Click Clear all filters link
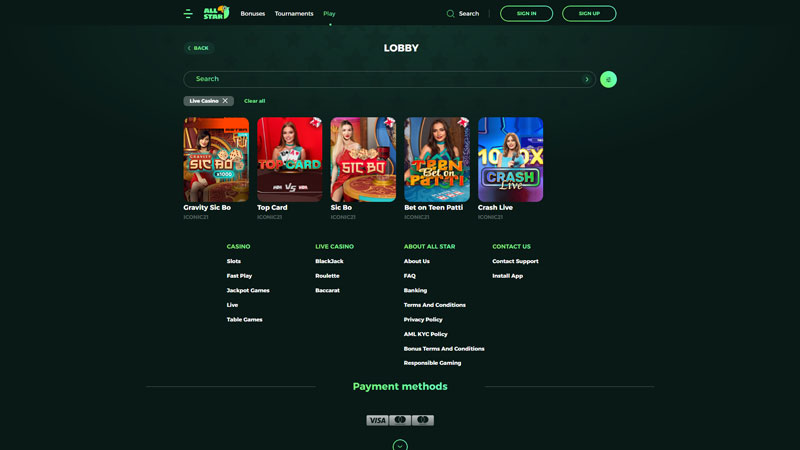The image size is (800, 450). point(255,101)
